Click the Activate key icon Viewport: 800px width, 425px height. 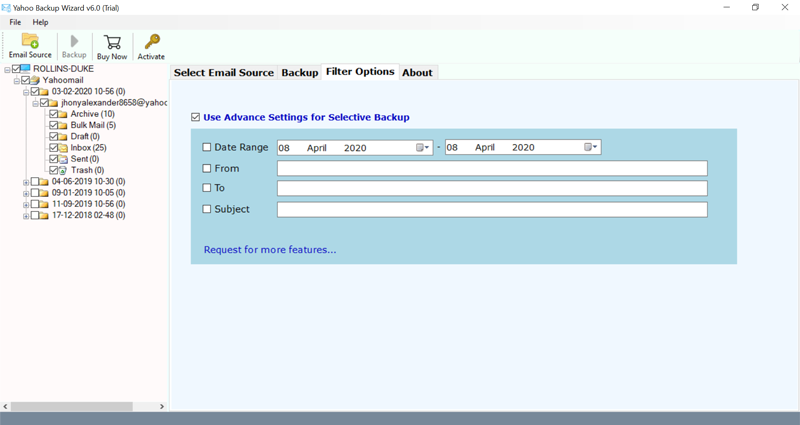[152, 41]
